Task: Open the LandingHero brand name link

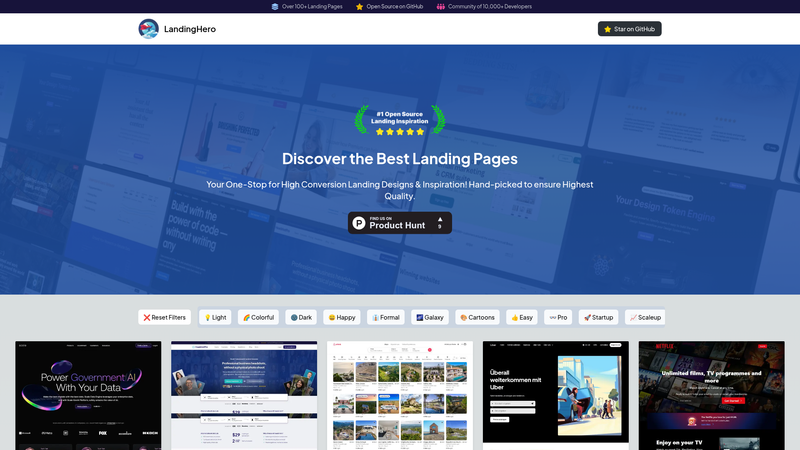Action: (190, 29)
